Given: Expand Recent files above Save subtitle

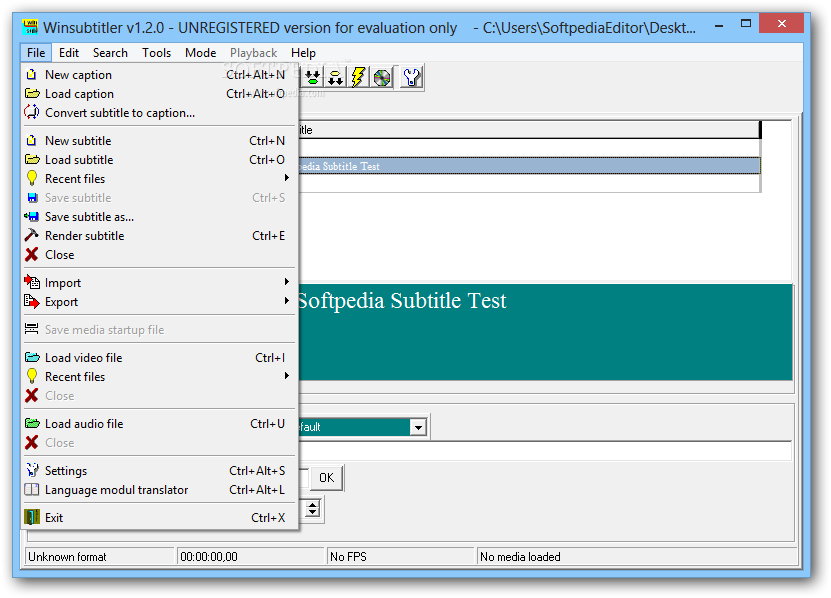Looking at the screenshot, I should point(158,179).
